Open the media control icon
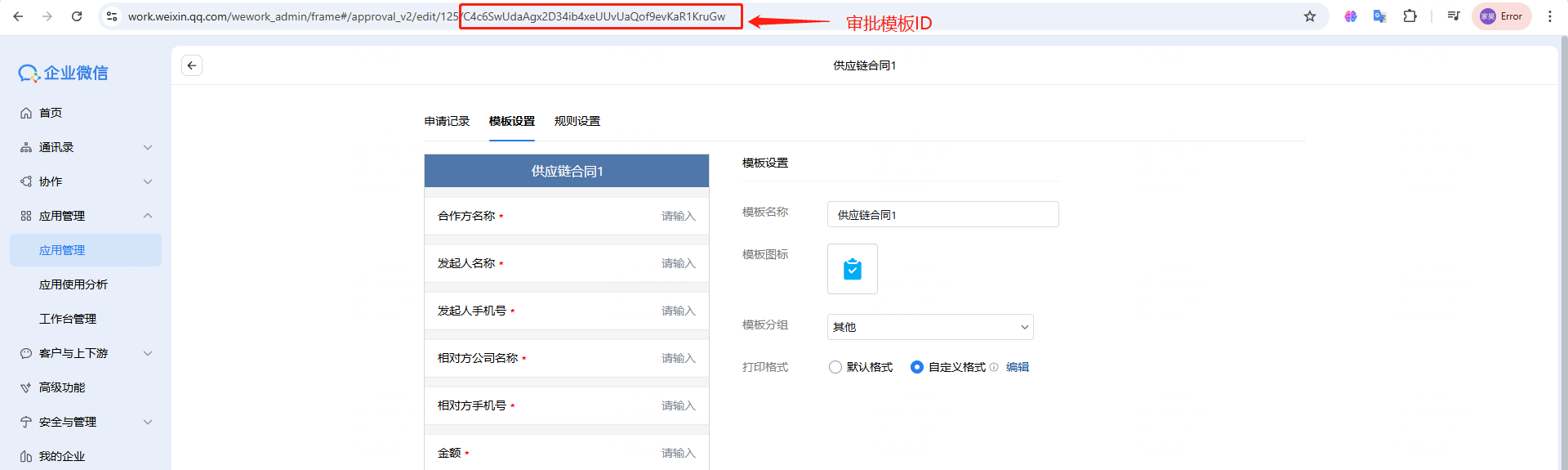The width and height of the screenshot is (1568, 470). [1454, 16]
